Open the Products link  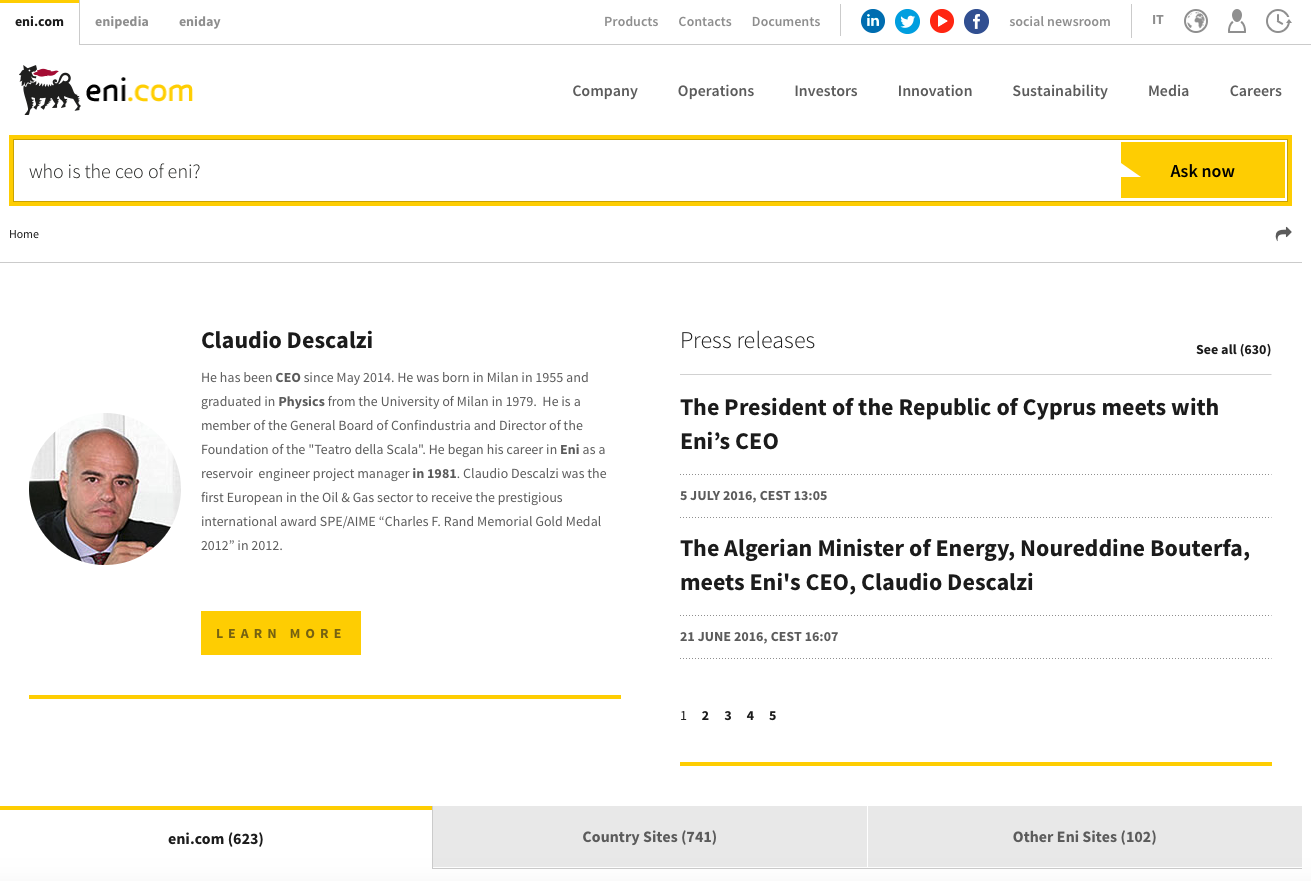click(631, 21)
